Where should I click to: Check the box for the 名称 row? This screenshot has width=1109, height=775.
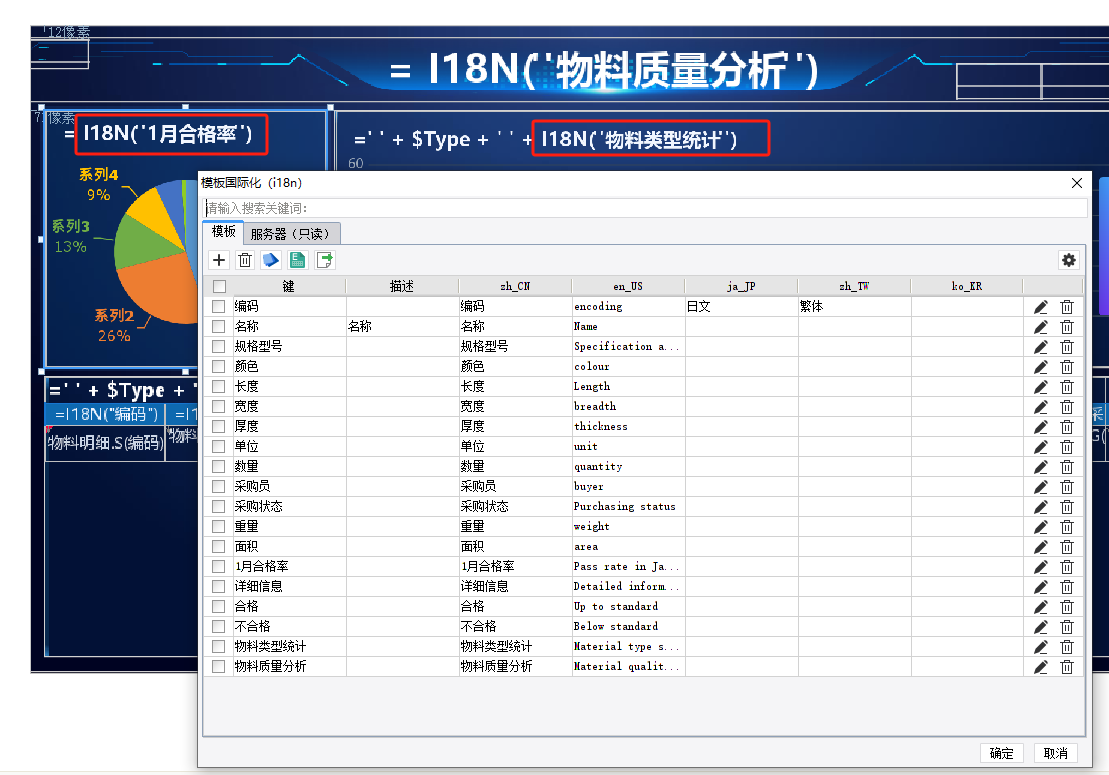[219, 326]
